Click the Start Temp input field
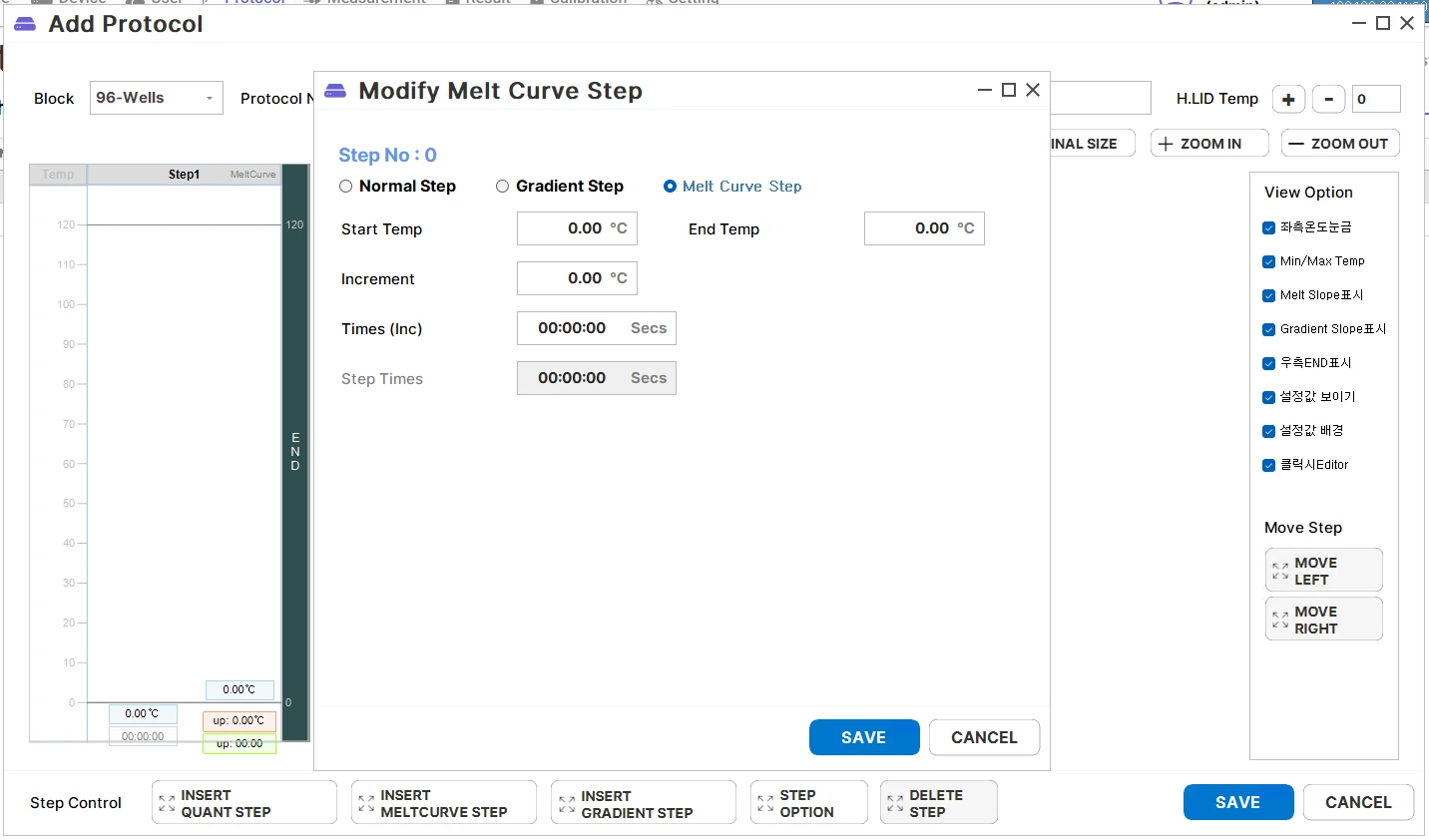The height and width of the screenshot is (840, 1429). (x=577, y=228)
